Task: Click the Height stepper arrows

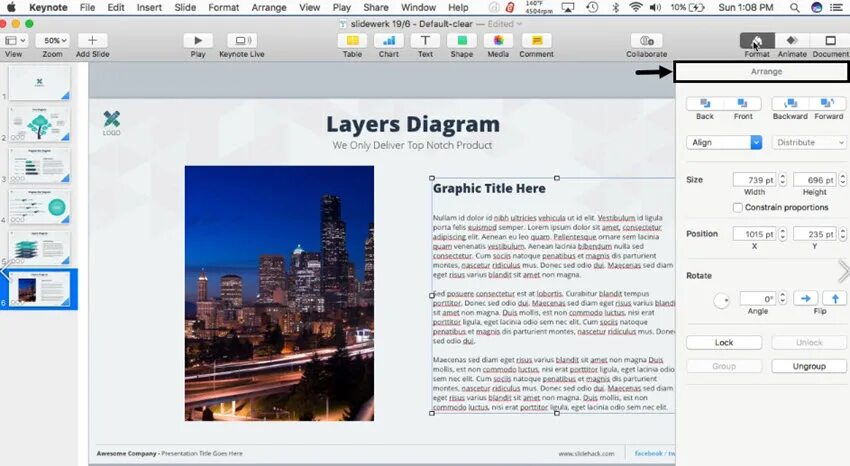Action: pos(842,180)
